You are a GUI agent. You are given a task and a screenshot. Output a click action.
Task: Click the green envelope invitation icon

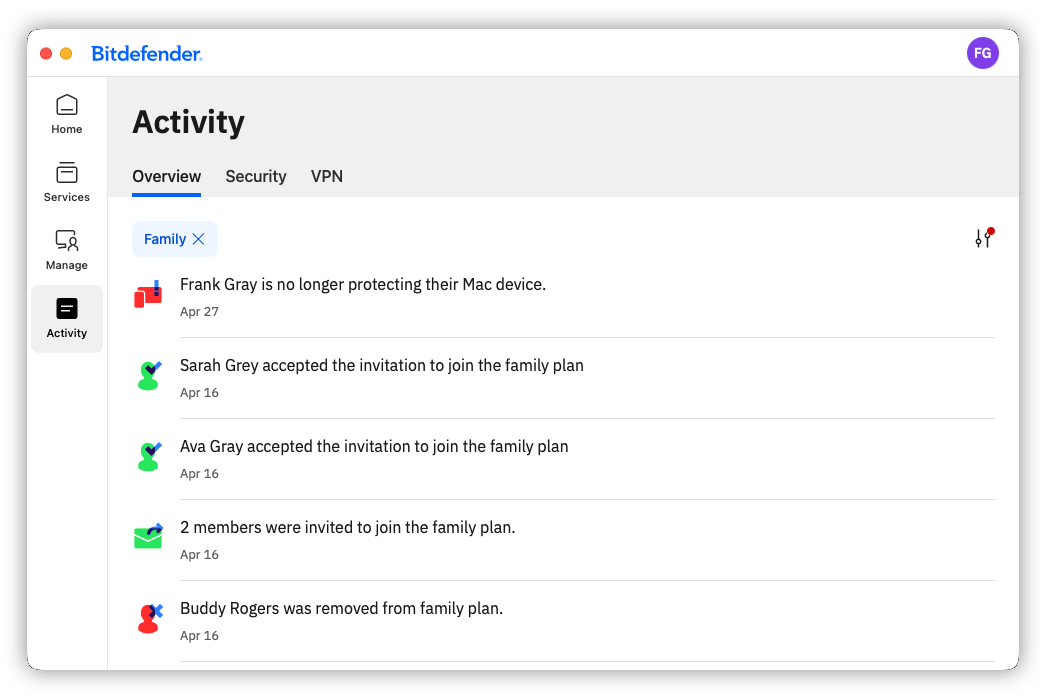pos(148,536)
